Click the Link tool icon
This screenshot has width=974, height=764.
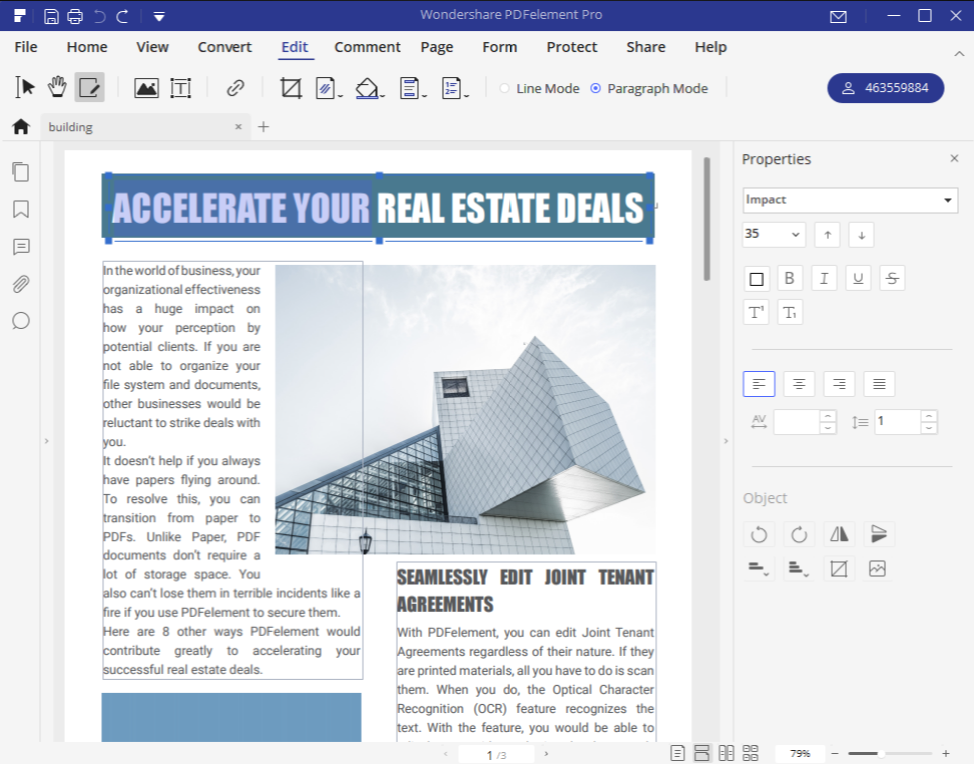point(235,88)
